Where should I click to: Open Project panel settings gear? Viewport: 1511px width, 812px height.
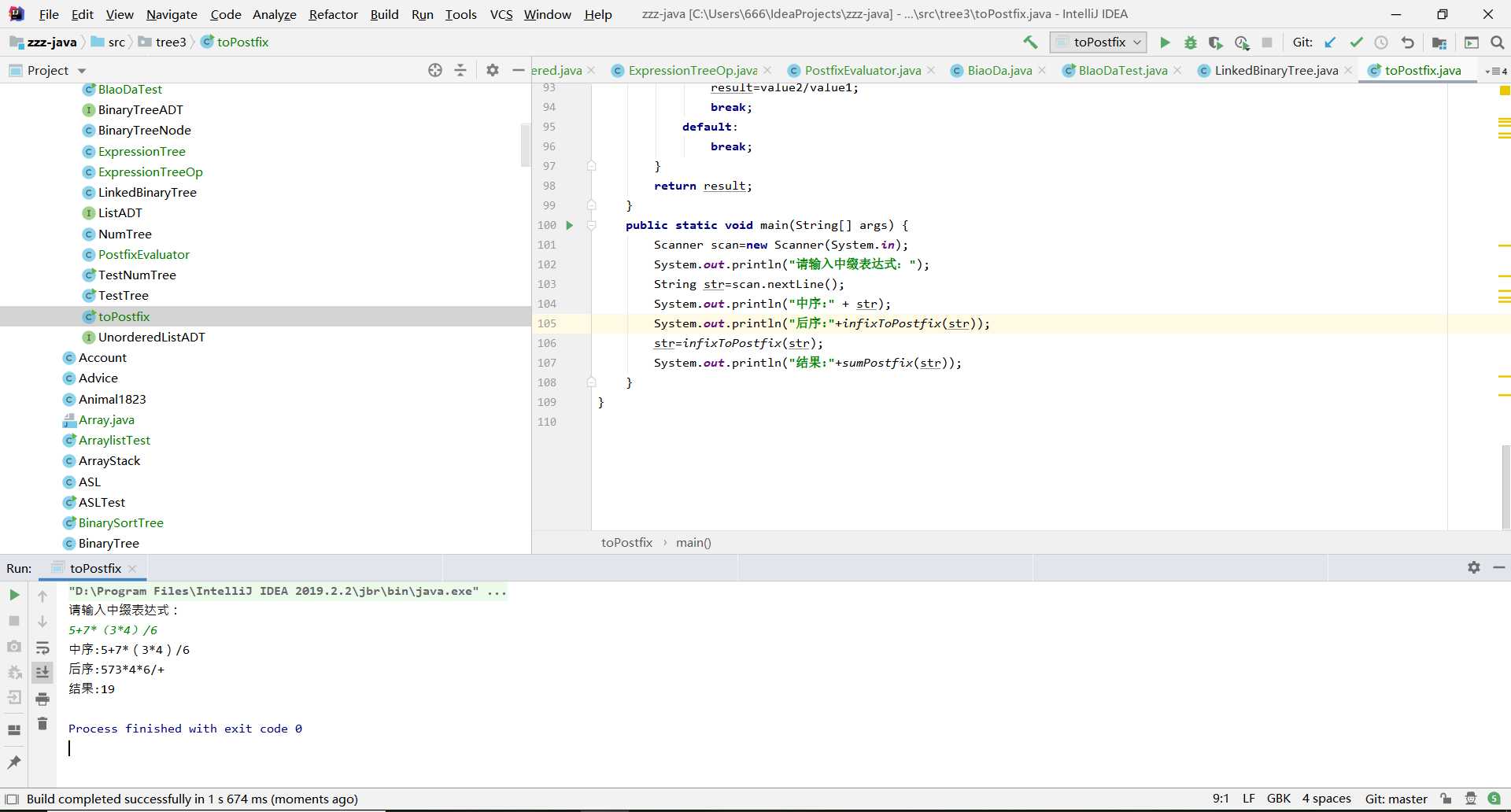click(493, 70)
